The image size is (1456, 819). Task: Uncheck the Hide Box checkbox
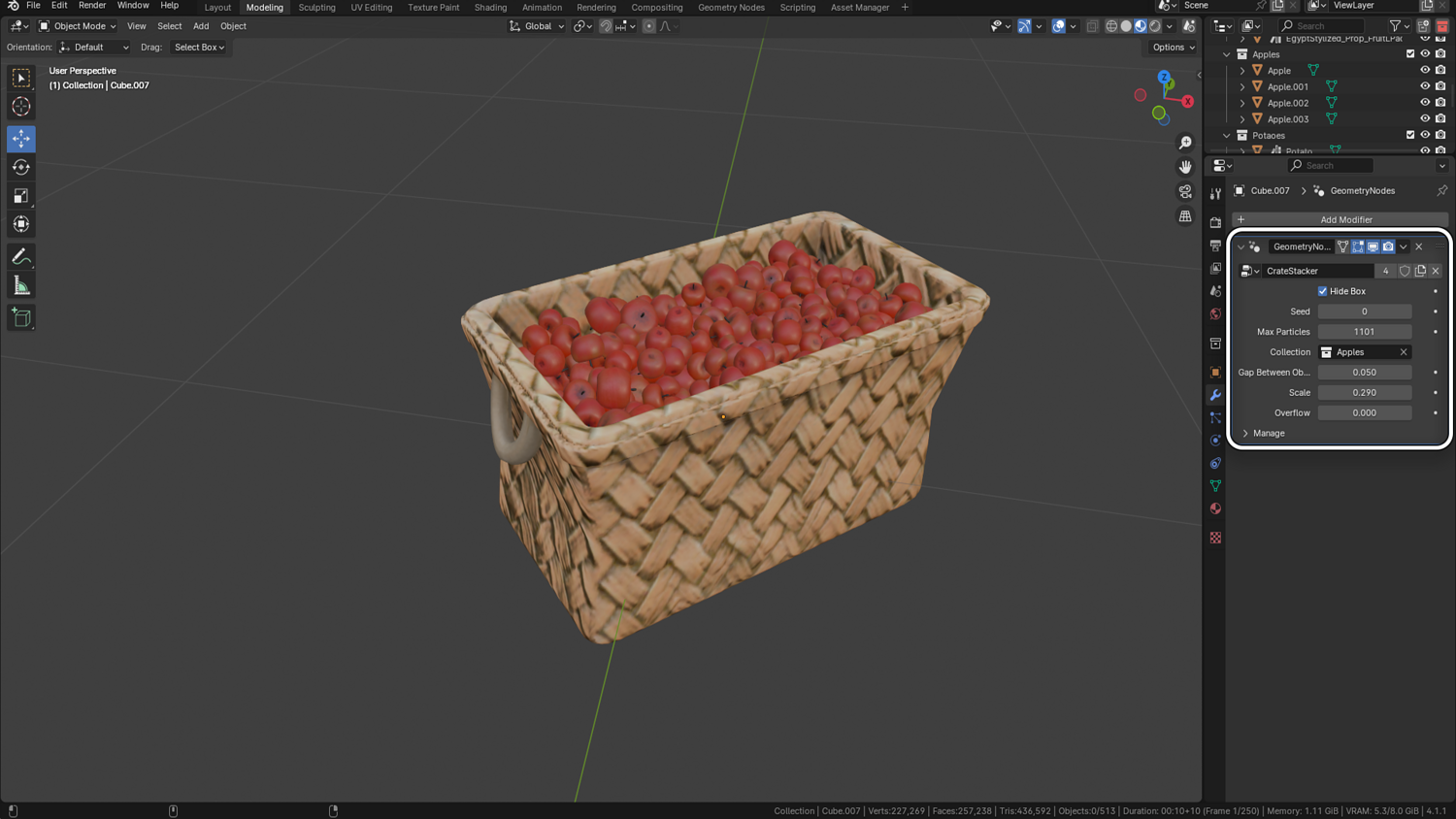(1322, 291)
